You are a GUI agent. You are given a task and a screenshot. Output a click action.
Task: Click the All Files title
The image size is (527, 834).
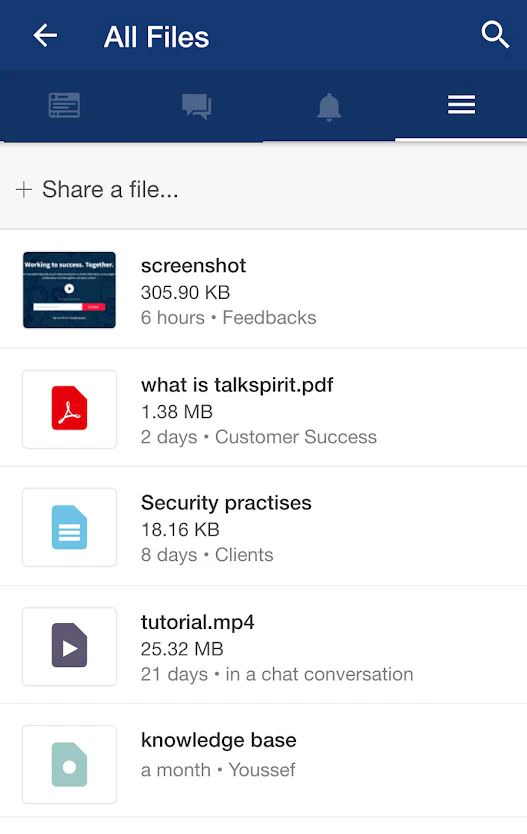pyautogui.click(x=156, y=37)
